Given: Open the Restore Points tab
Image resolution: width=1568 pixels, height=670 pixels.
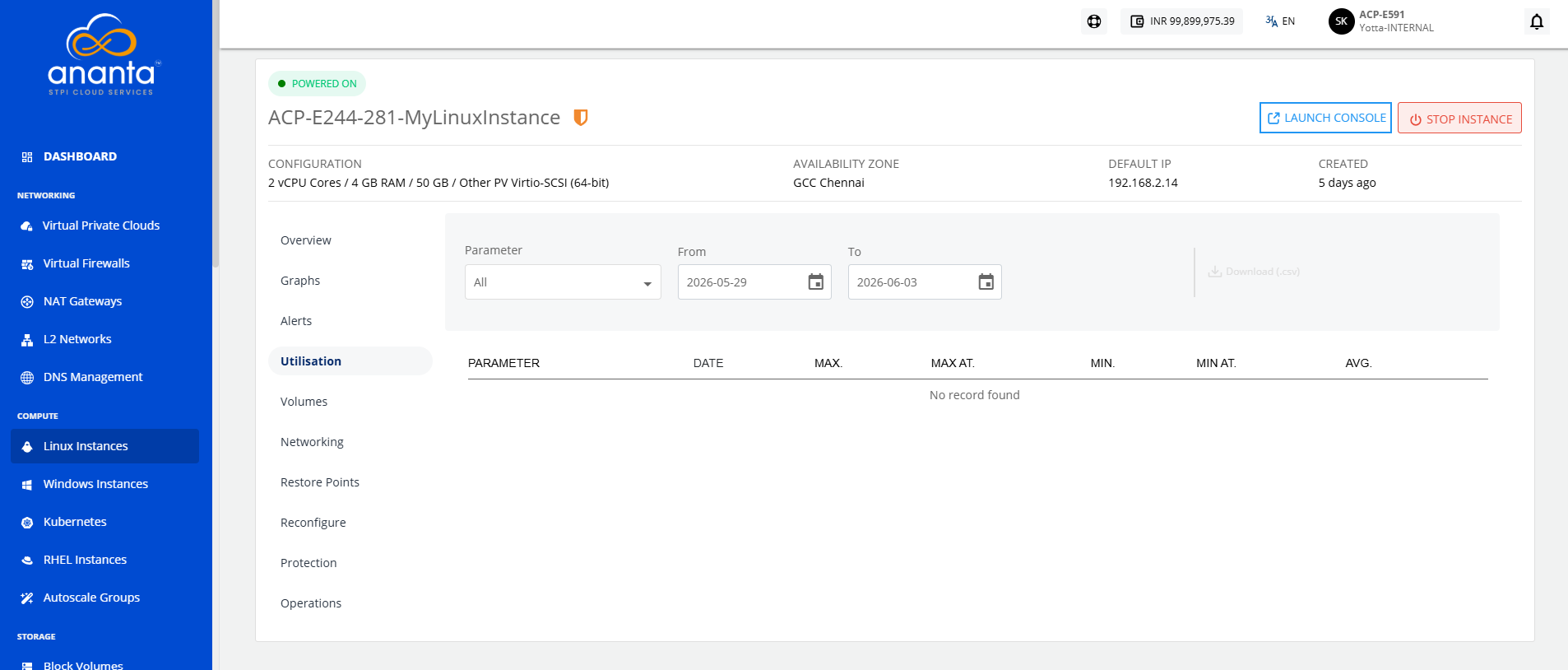Looking at the screenshot, I should pos(320,482).
